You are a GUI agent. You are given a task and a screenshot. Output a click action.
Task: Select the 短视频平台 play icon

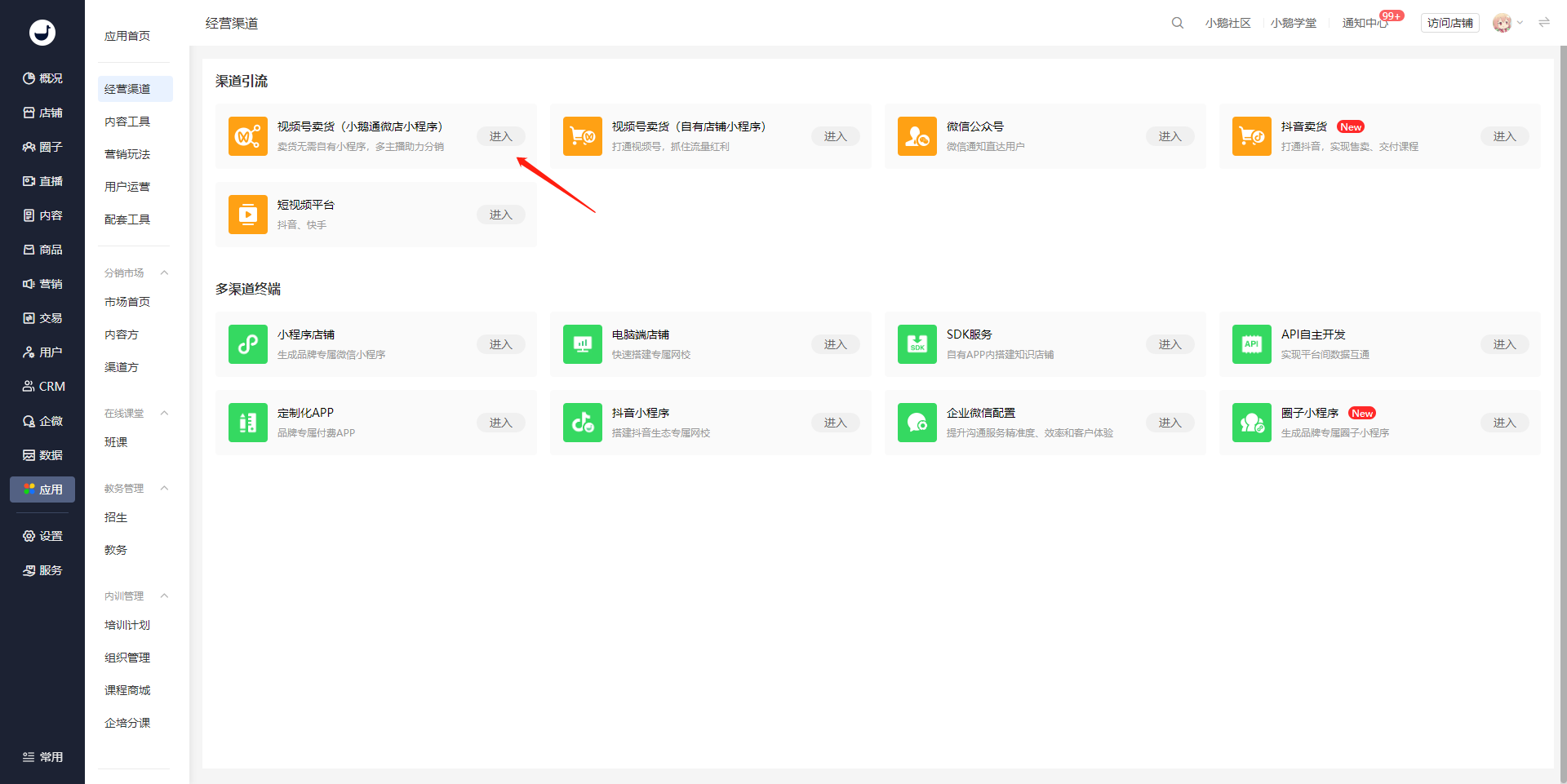[x=247, y=215]
